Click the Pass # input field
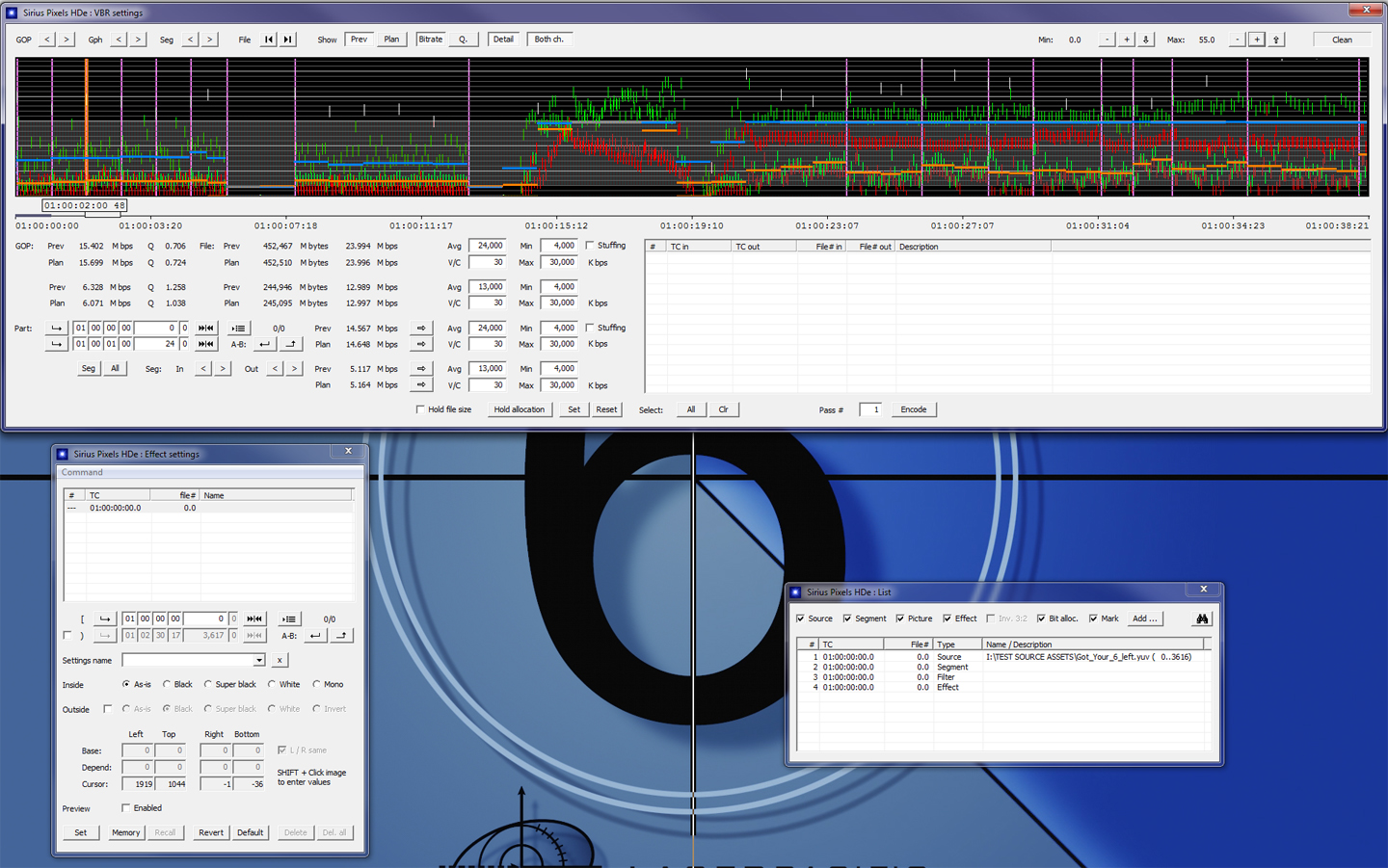The image size is (1388, 868). 870,409
